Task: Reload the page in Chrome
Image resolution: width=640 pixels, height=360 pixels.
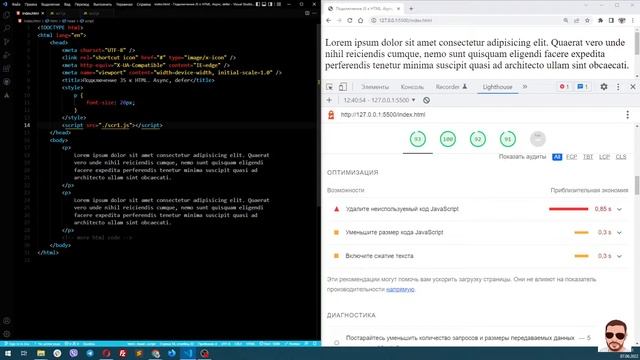Action: tap(350, 20)
